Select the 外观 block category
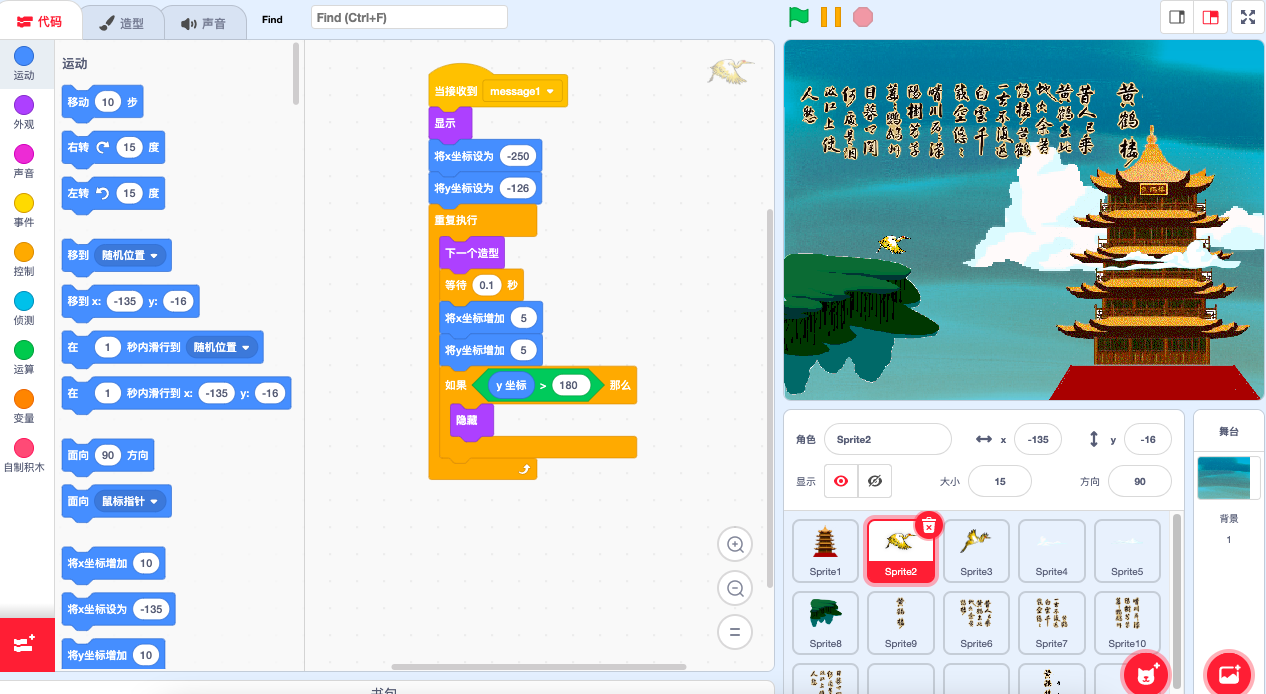Viewport: 1266px width, 694px height. coord(24,112)
